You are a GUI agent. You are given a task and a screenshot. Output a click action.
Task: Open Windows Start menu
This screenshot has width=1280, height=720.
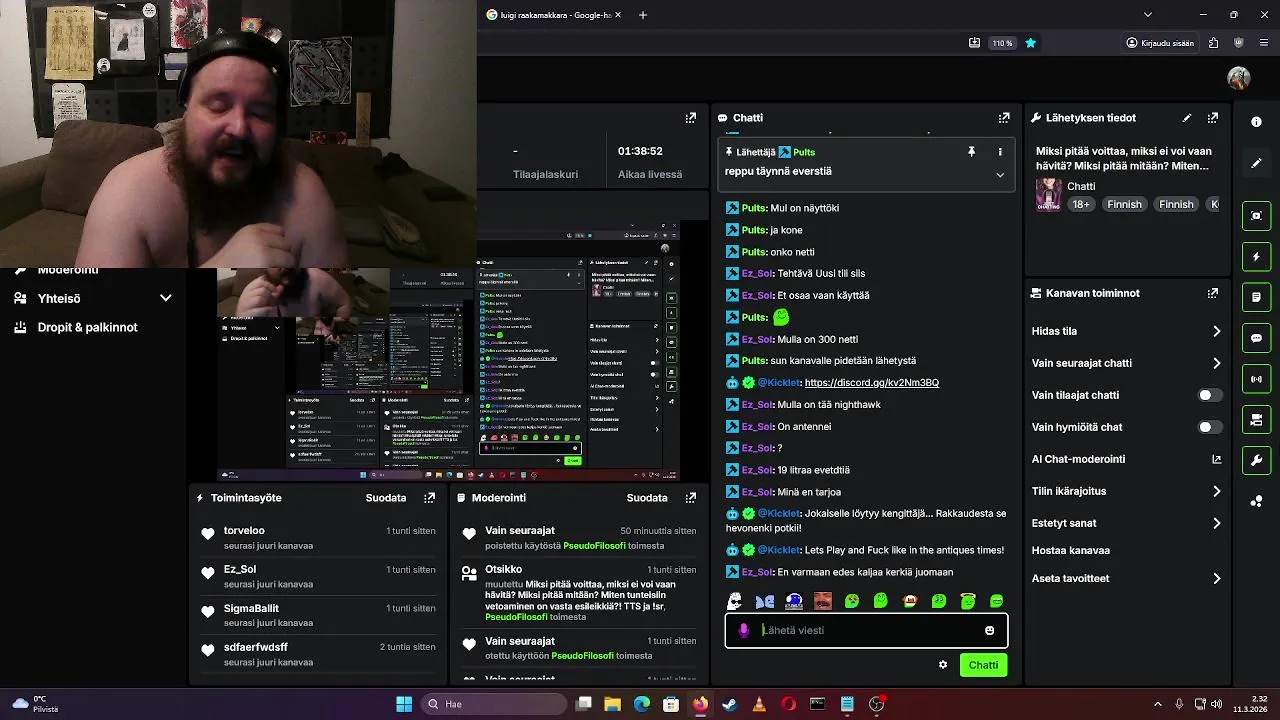click(404, 704)
